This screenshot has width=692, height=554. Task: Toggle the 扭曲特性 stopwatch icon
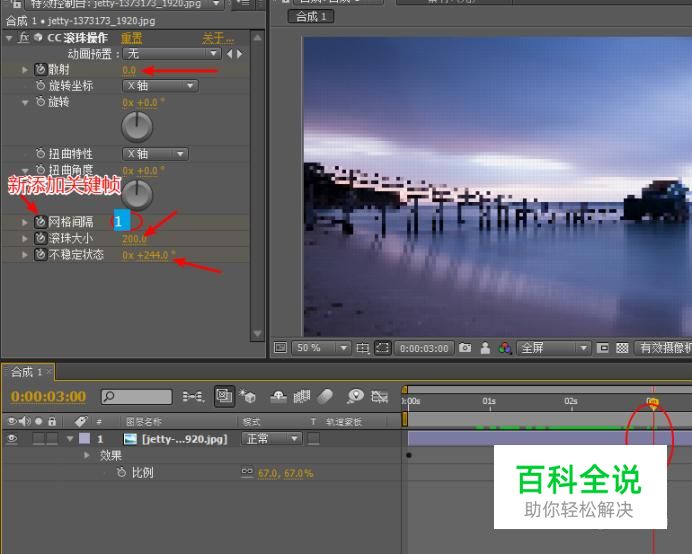click(x=41, y=153)
